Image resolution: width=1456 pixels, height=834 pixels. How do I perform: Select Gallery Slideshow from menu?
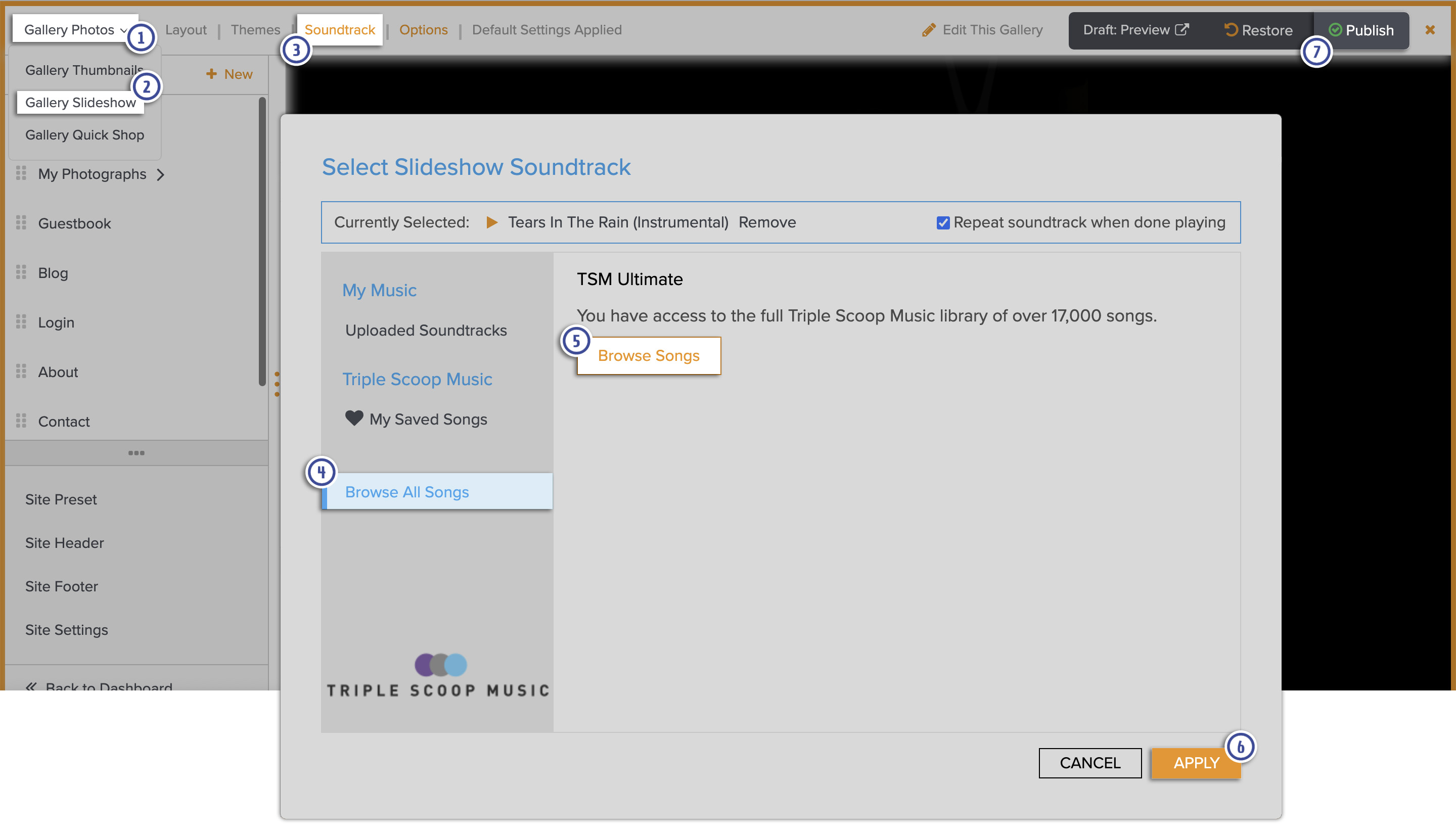(x=80, y=103)
